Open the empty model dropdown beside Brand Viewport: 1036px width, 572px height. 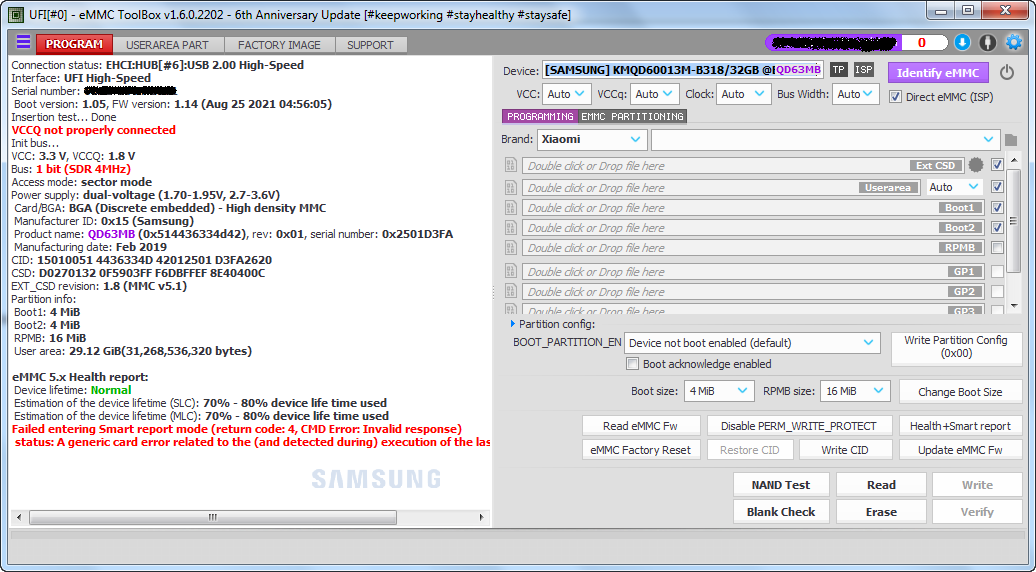[x=825, y=139]
